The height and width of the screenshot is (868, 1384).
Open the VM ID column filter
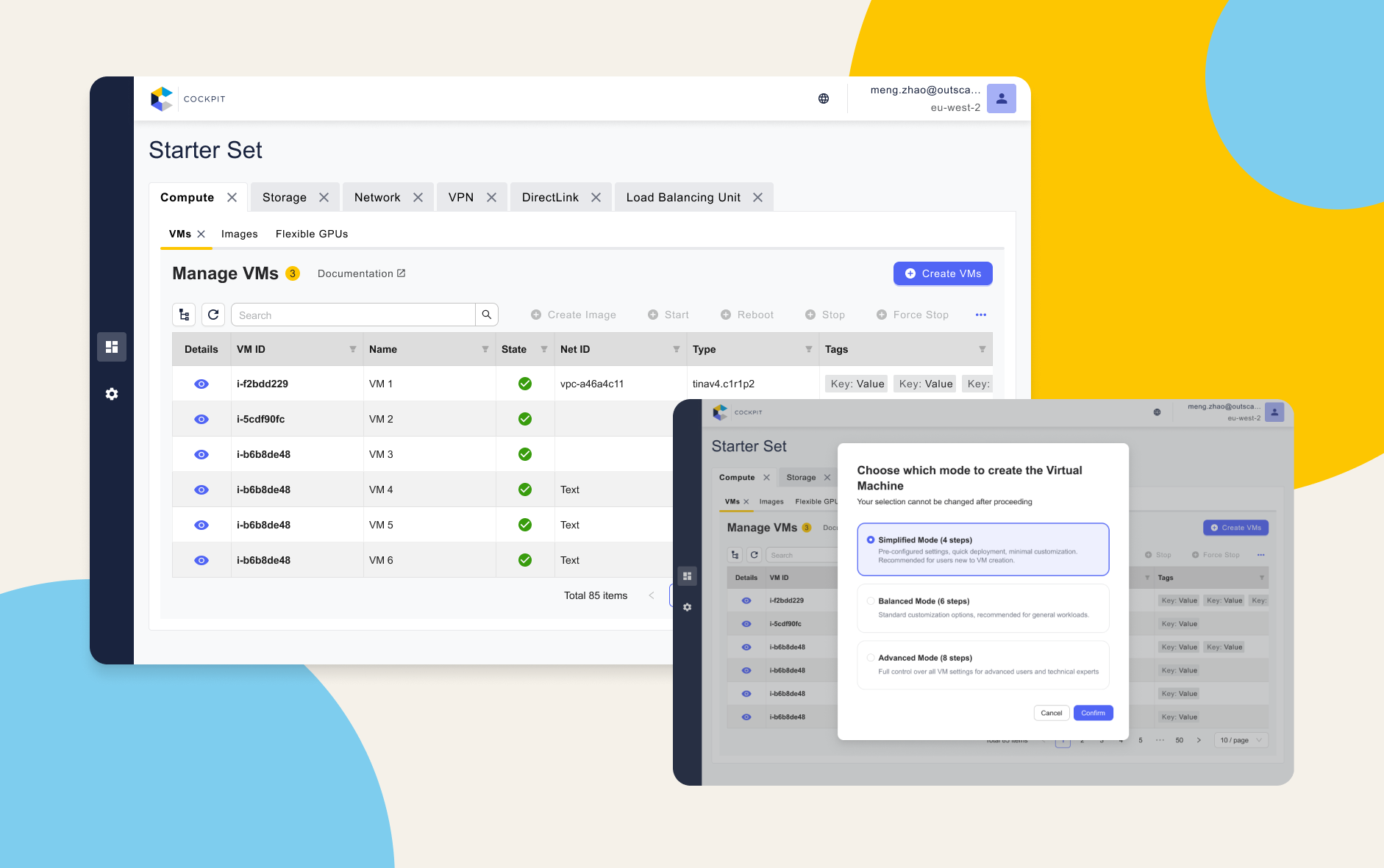[353, 349]
